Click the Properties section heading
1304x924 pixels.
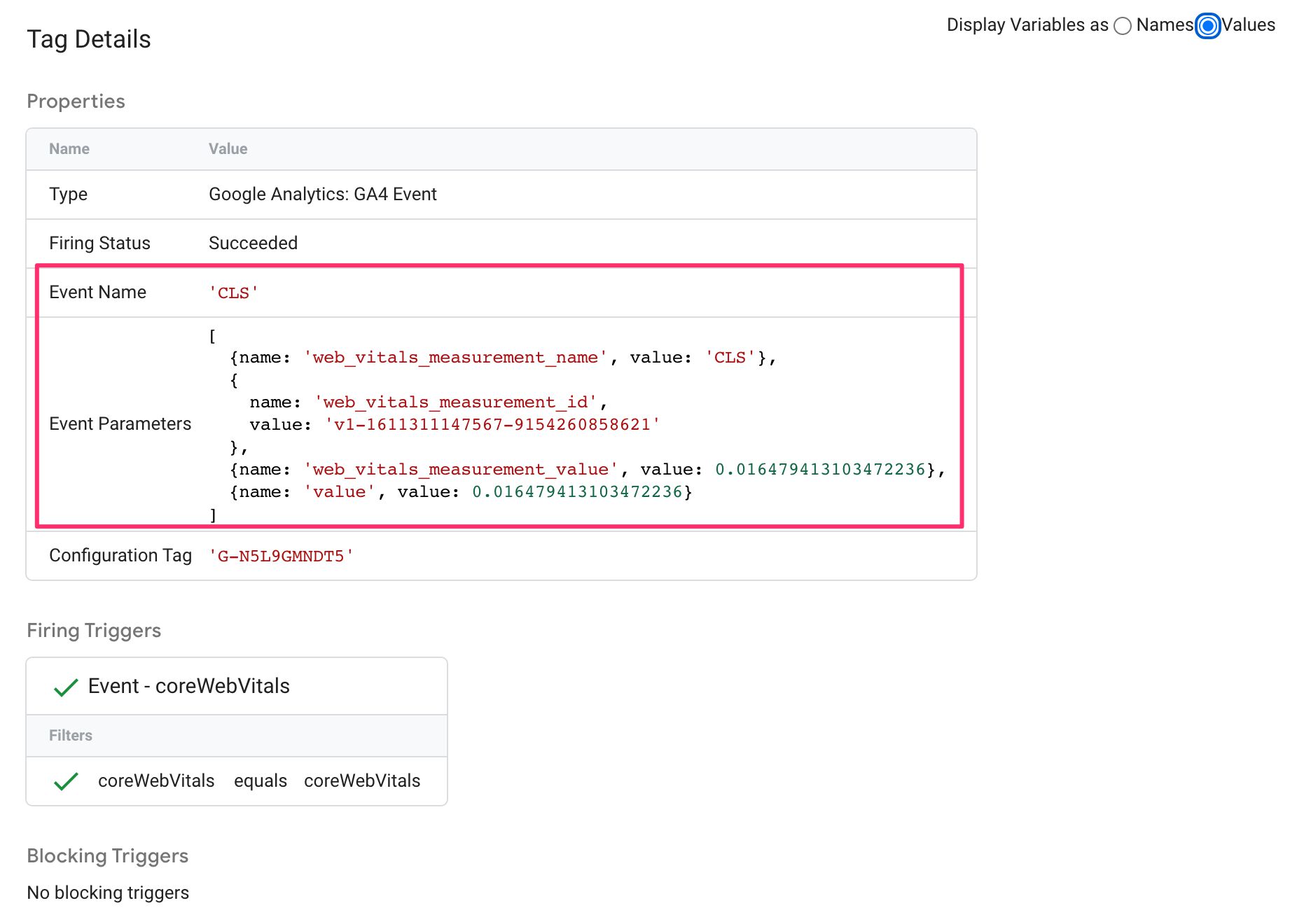pos(76,101)
